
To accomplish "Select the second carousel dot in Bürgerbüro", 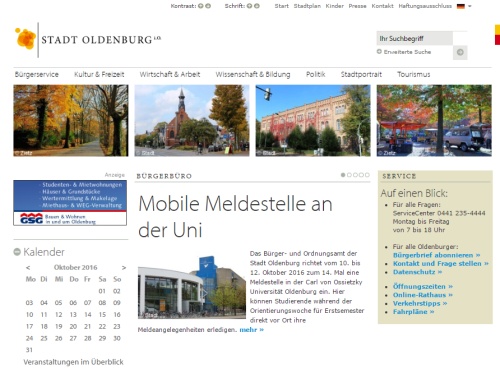I will 349,175.
